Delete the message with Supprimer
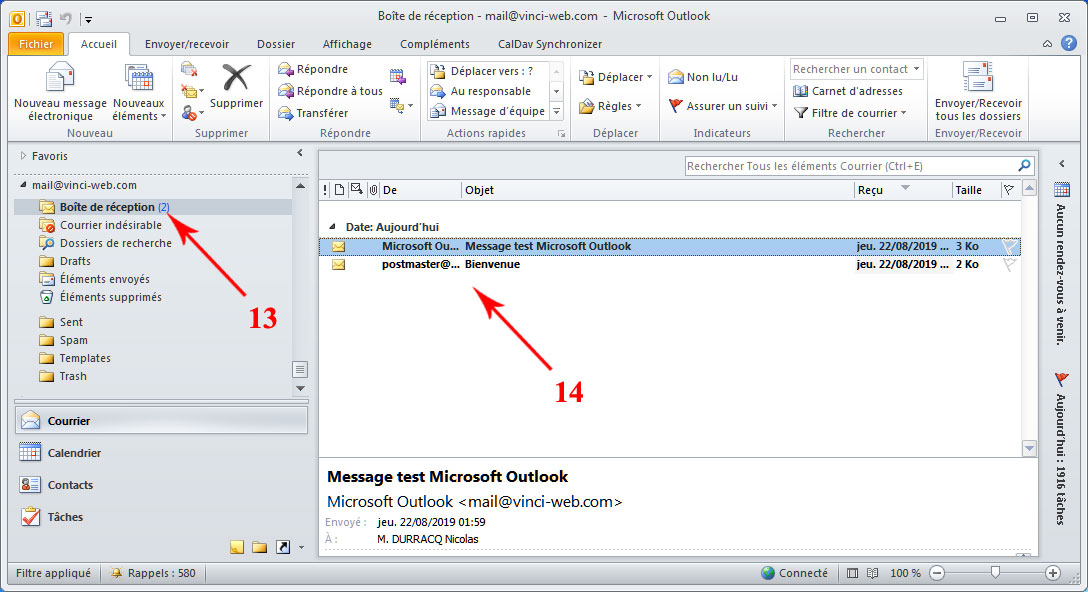This screenshot has height=592, width=1088. click(236, 86)
